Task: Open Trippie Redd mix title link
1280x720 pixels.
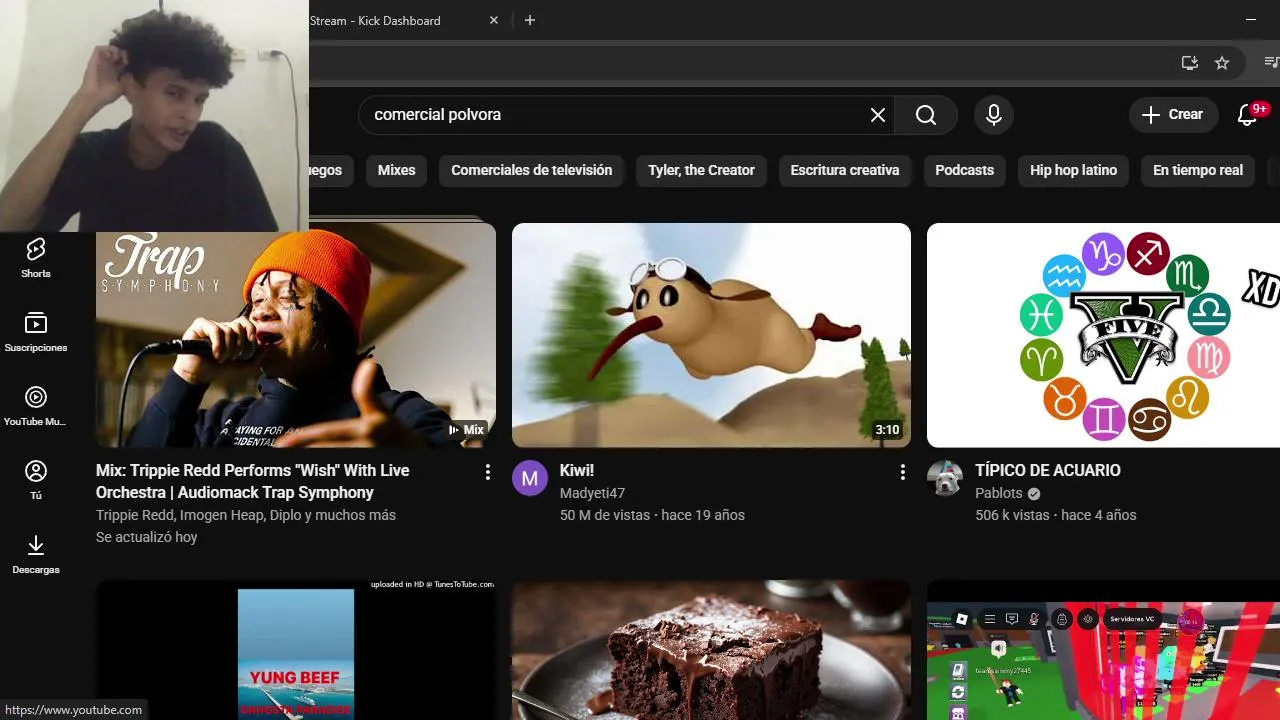Action: click(253, 481)
